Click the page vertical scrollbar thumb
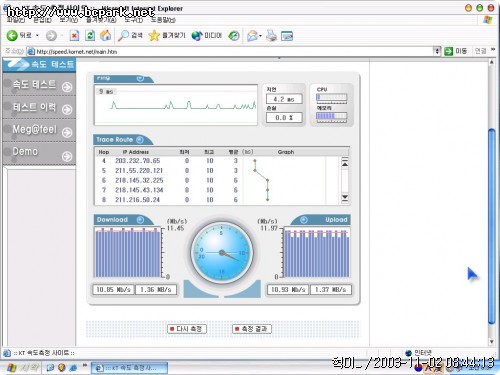Viewport: 500px width, 375px height. (492, 227)
